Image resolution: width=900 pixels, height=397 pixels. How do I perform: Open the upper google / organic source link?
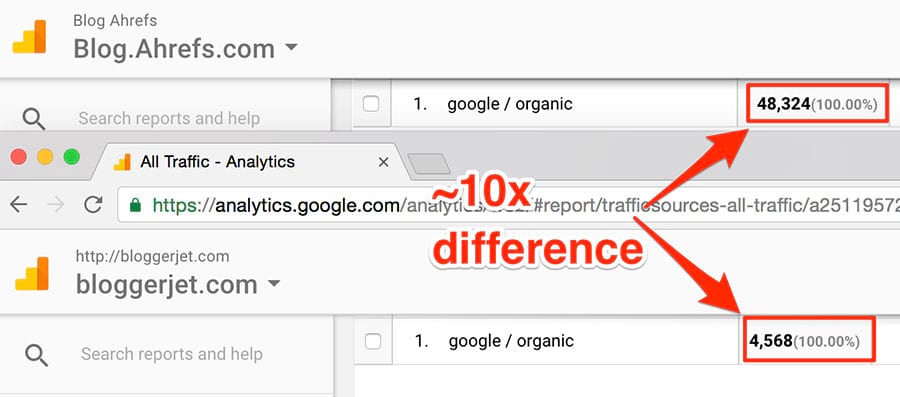(510, 104)
